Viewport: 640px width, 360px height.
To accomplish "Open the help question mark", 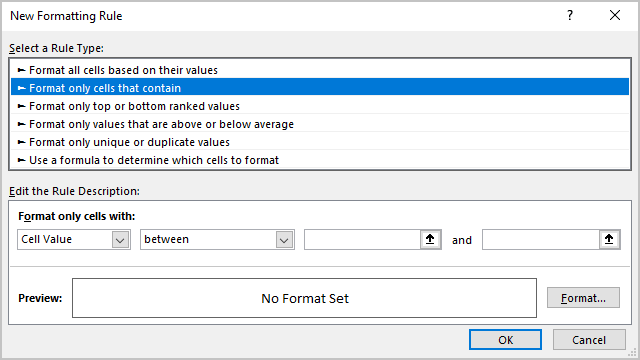I will [570, 16].
